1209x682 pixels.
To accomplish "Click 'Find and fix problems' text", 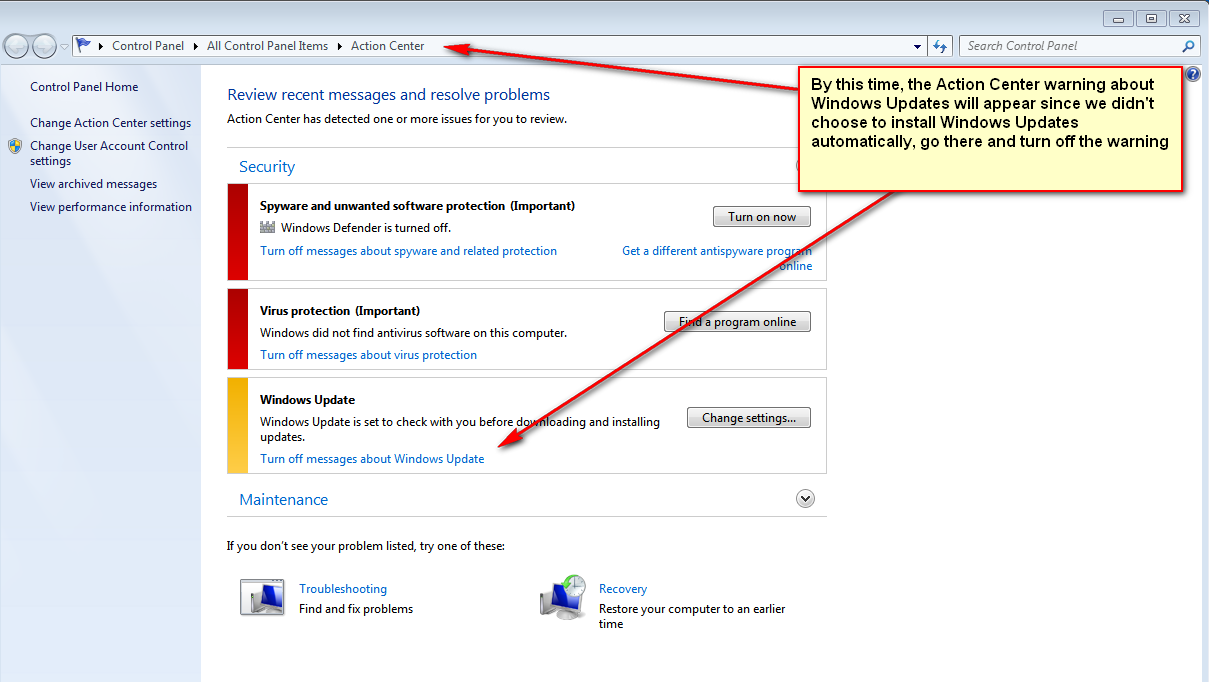I will point(356,609).
